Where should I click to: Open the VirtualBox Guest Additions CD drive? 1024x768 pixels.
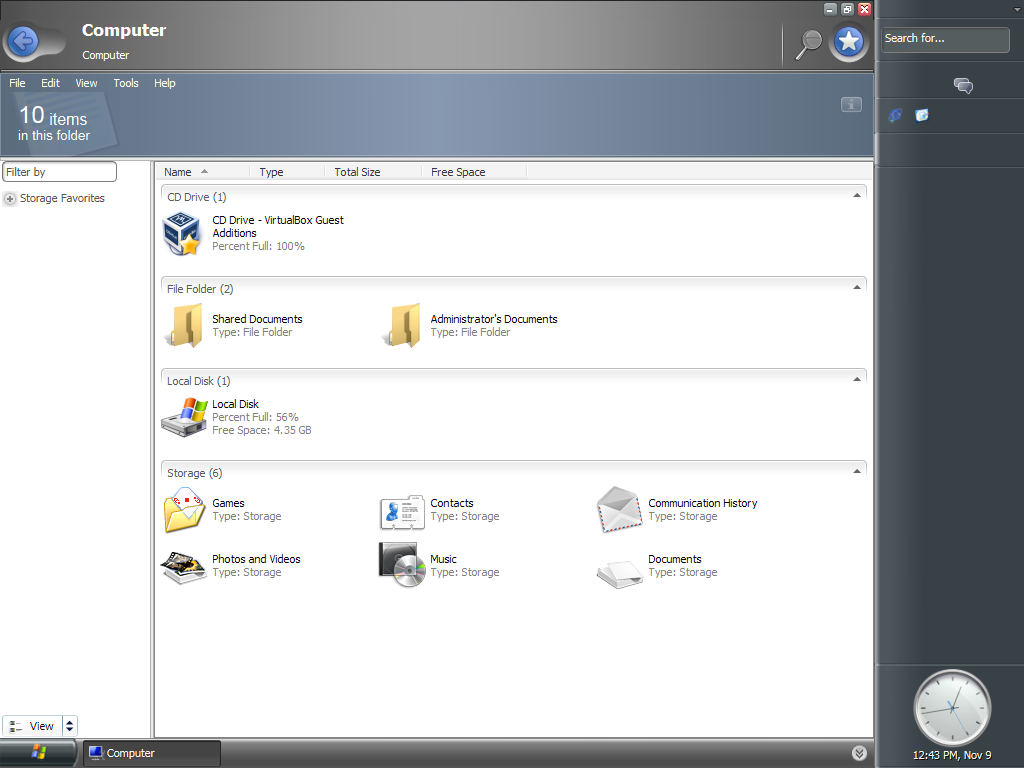pos(183,233)
